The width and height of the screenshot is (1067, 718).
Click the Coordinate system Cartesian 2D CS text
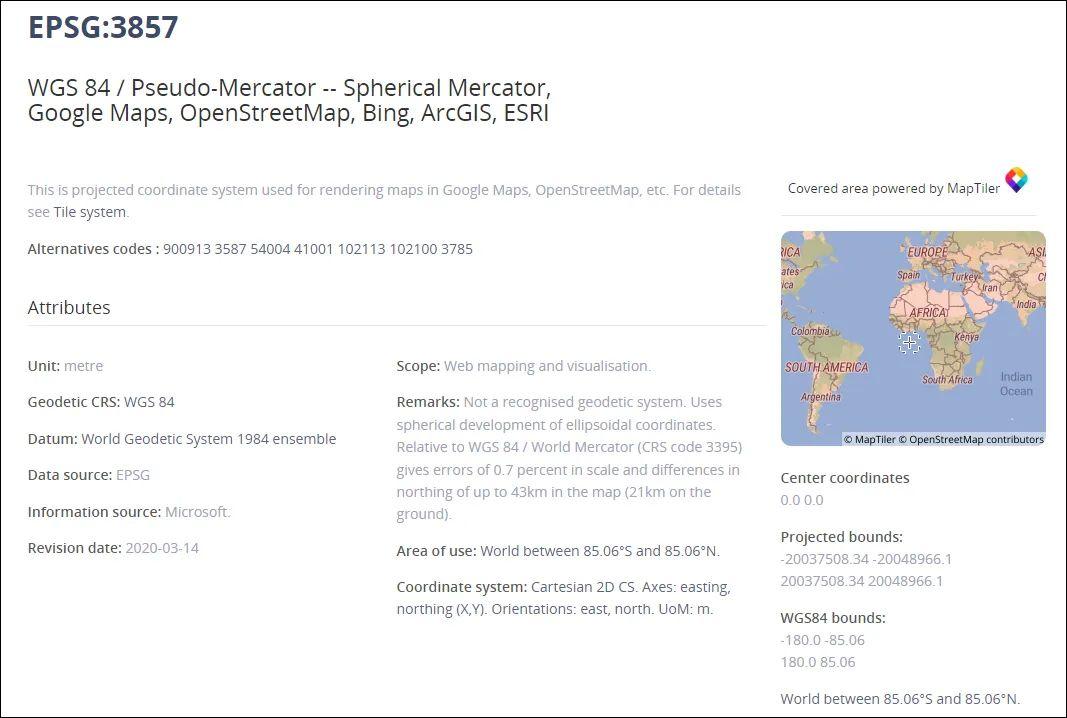(563, 598)
